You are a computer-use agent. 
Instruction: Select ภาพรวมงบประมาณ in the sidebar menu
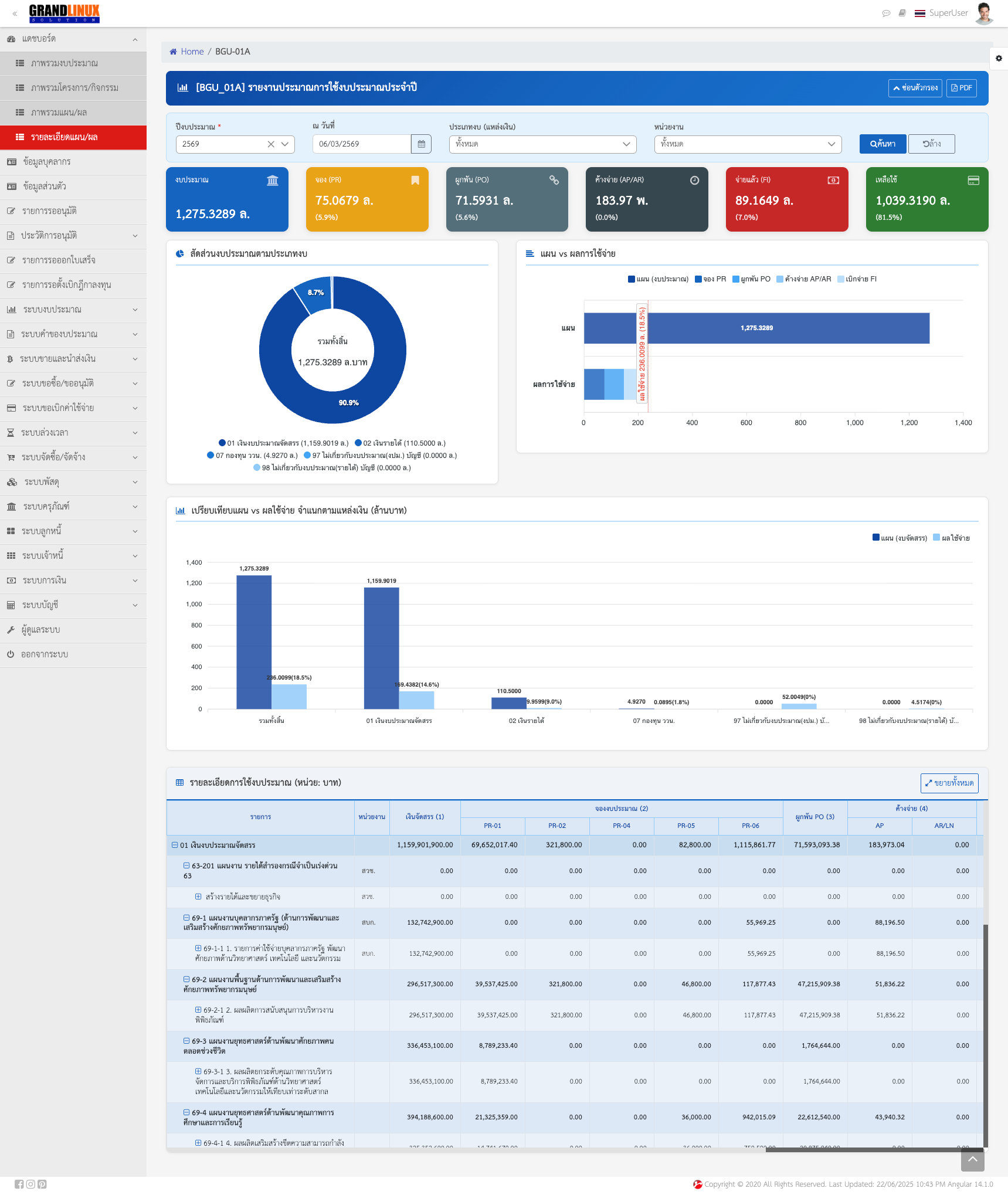tap(63, 63)
